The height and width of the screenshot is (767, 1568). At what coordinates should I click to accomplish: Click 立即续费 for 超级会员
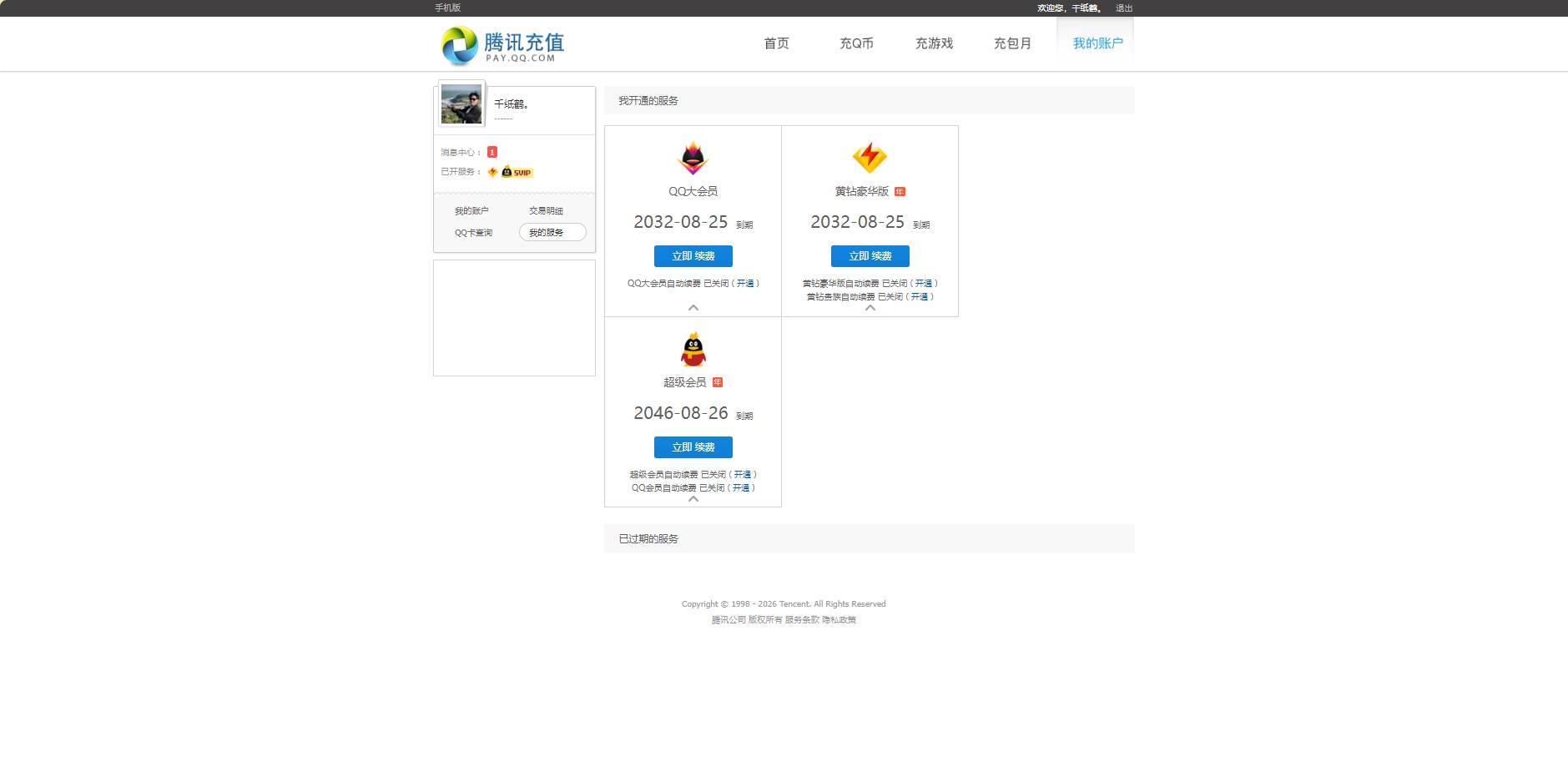pos(693,447)
